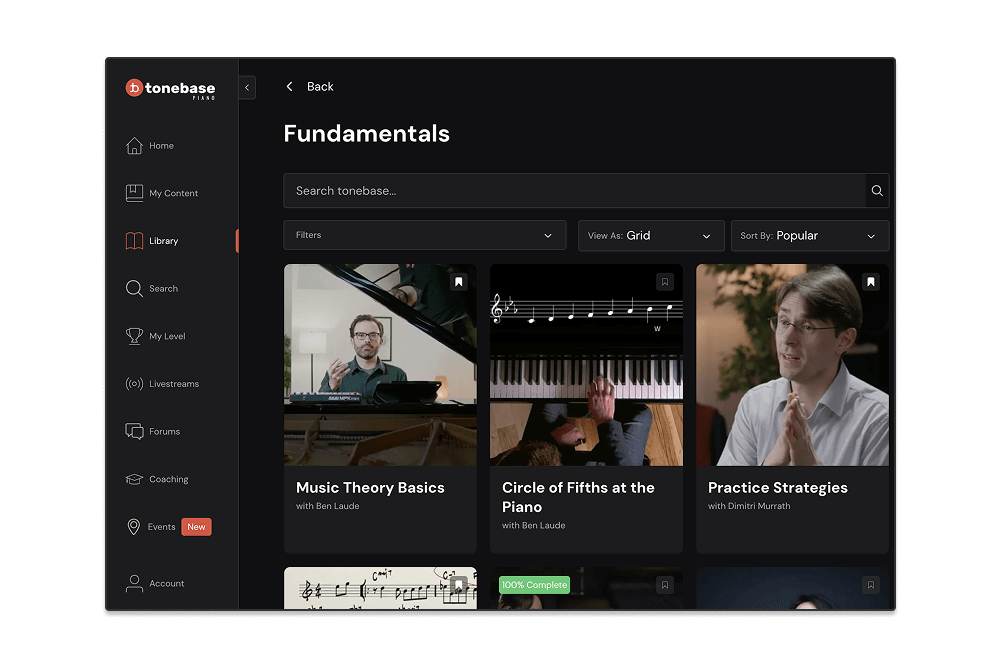The width and height of the screenshot is (1000, 667).
Task: Click the Coaching graduation cap icon
Action: tap(134, 479)
